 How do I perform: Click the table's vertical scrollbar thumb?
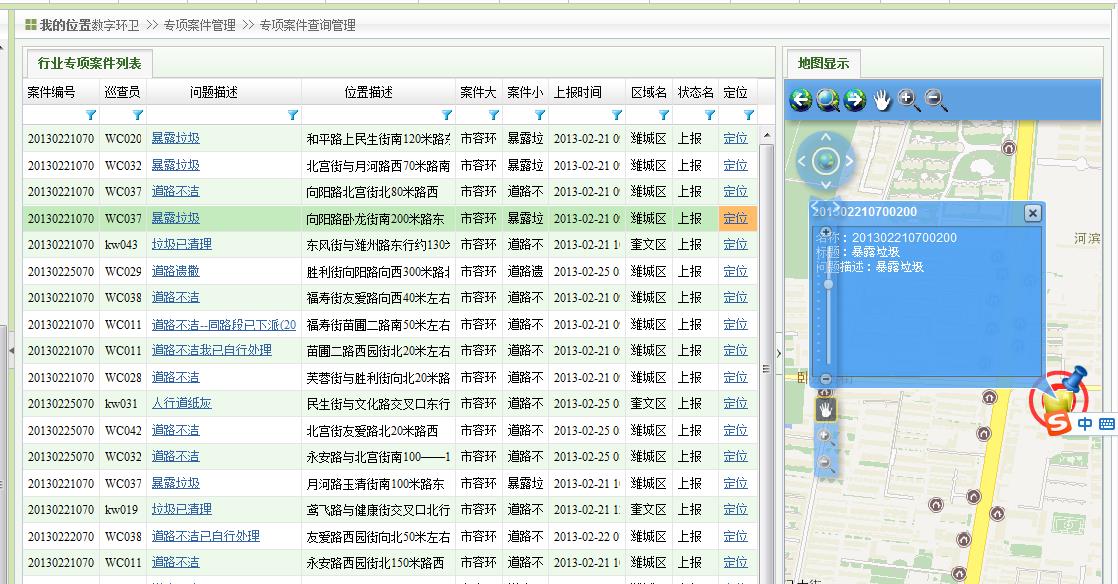[766, 362]
